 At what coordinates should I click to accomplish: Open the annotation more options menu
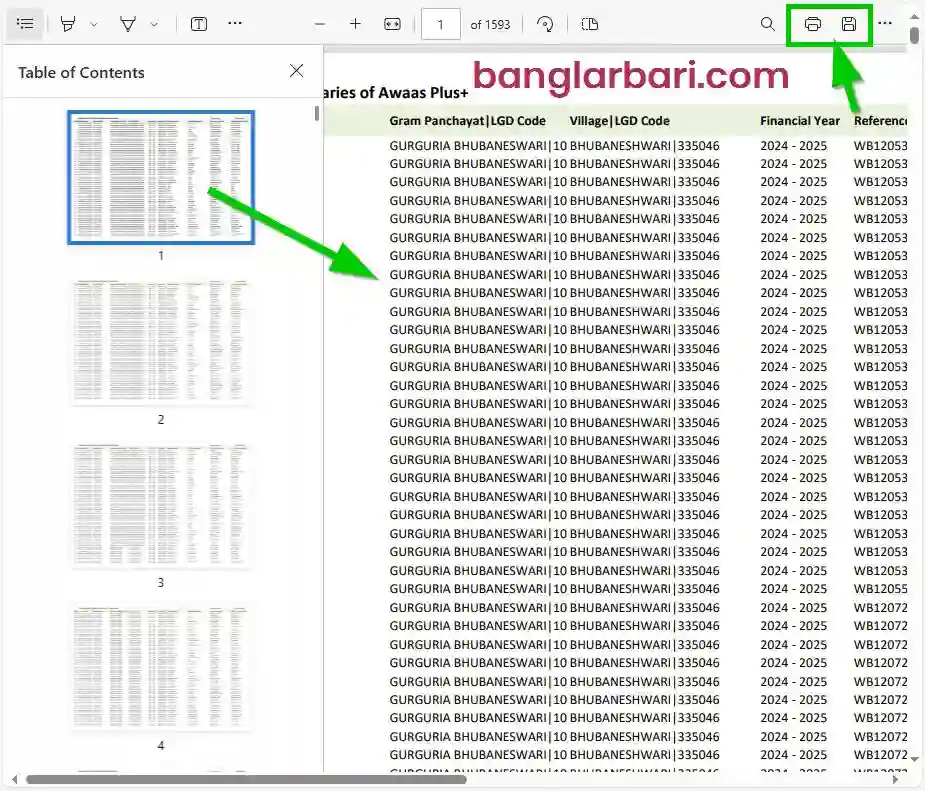[235, 24]
